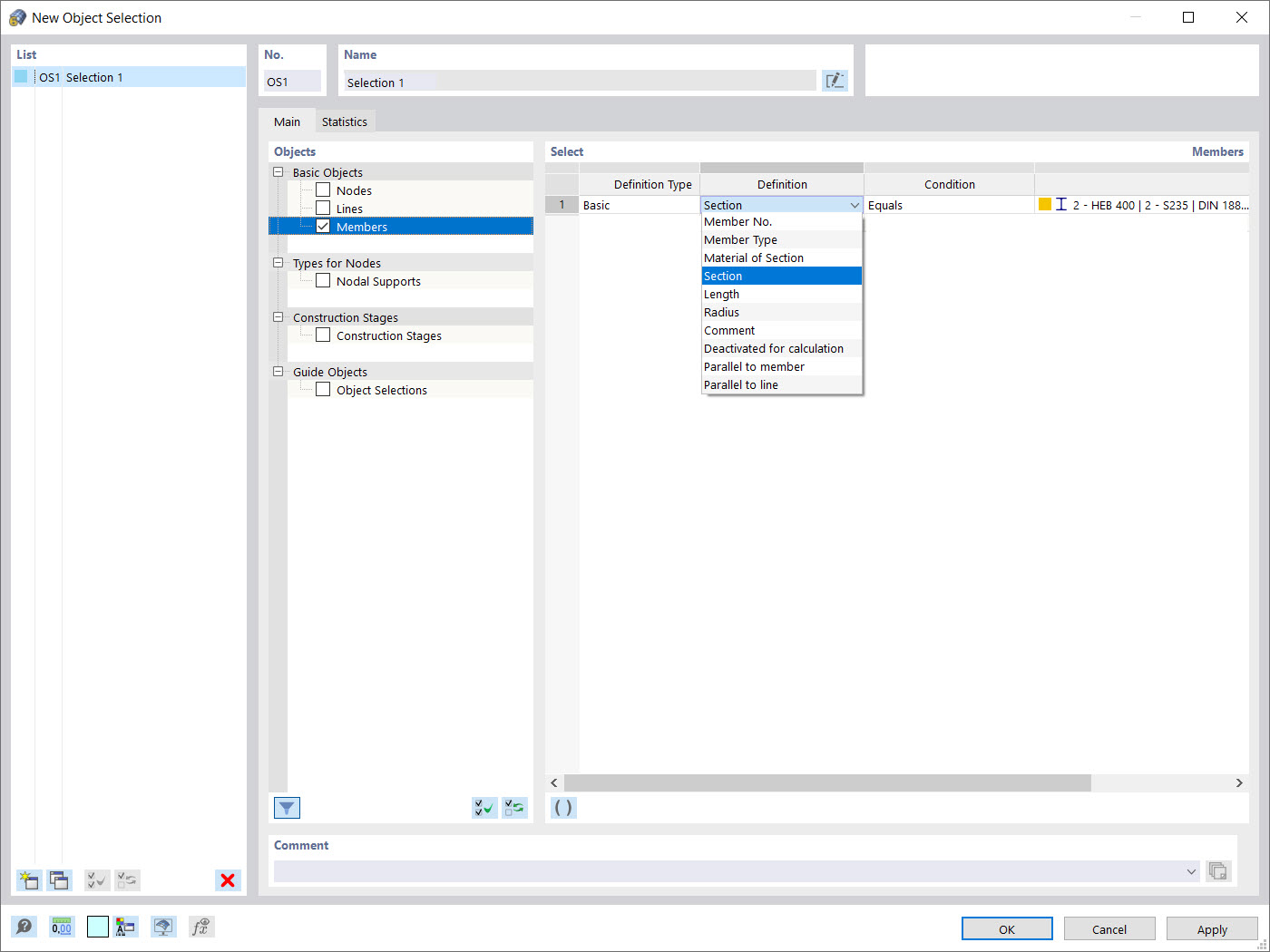Click the invert-selection icon in Objects panel
1270x952 pixels.
(x=514, y=807)
